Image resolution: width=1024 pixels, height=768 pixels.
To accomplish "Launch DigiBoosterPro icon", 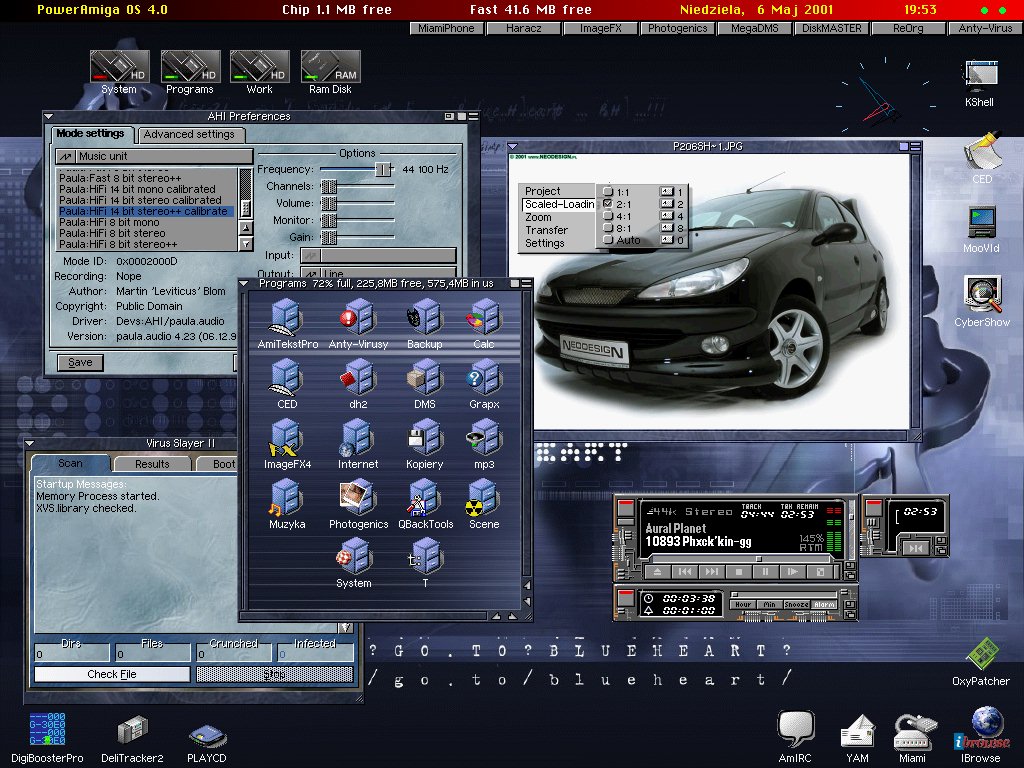I will [x=47, y=737].
